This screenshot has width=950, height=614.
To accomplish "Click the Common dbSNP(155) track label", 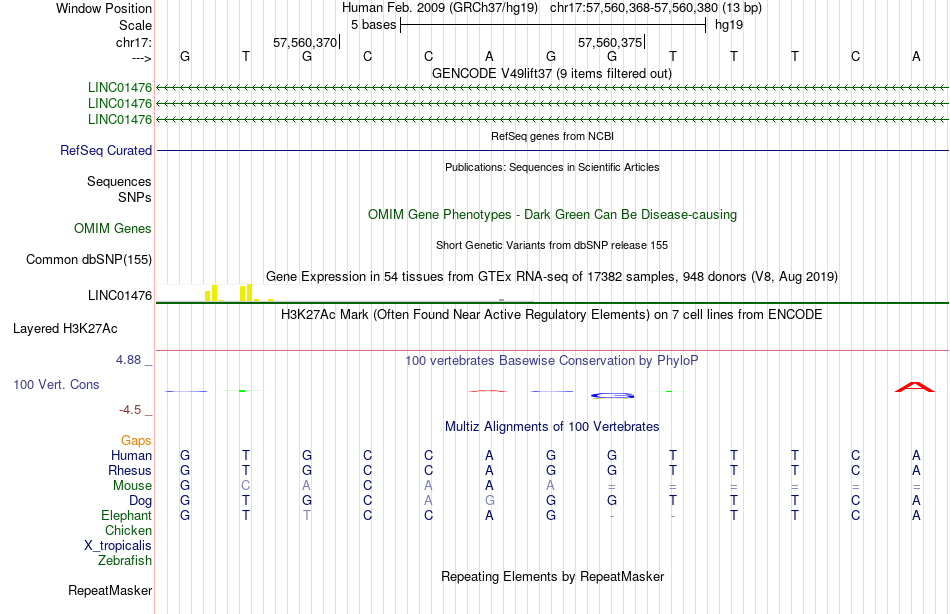I will pyautogui.click(x=89, y=259).
